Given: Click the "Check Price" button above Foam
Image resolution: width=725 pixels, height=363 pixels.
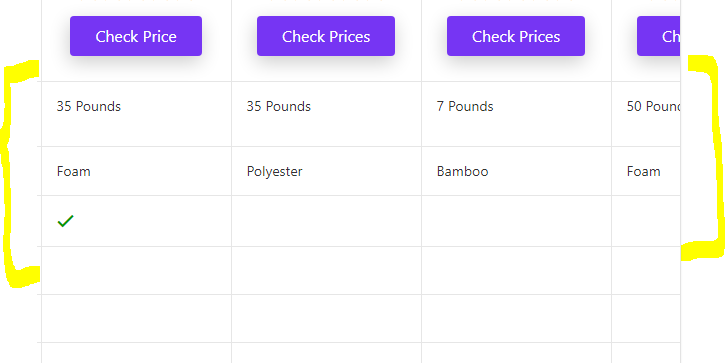Looking at the screenshot, I should click(x=136, y=36).
